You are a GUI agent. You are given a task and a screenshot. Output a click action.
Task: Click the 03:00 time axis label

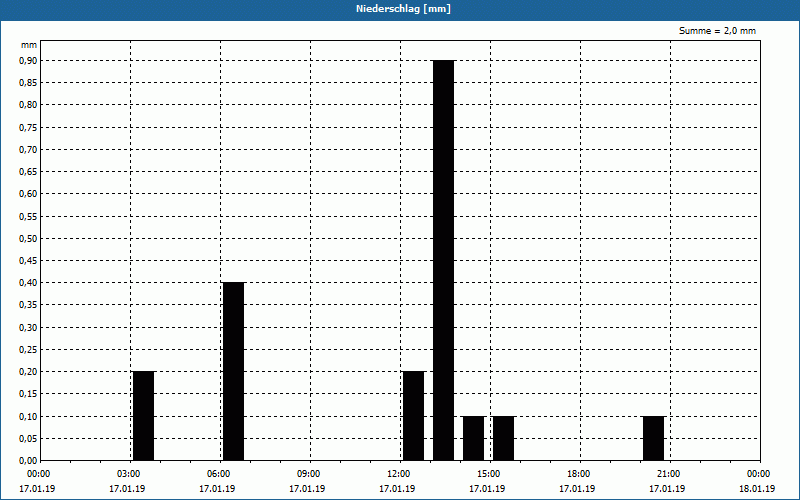click(x=127, y=474)
